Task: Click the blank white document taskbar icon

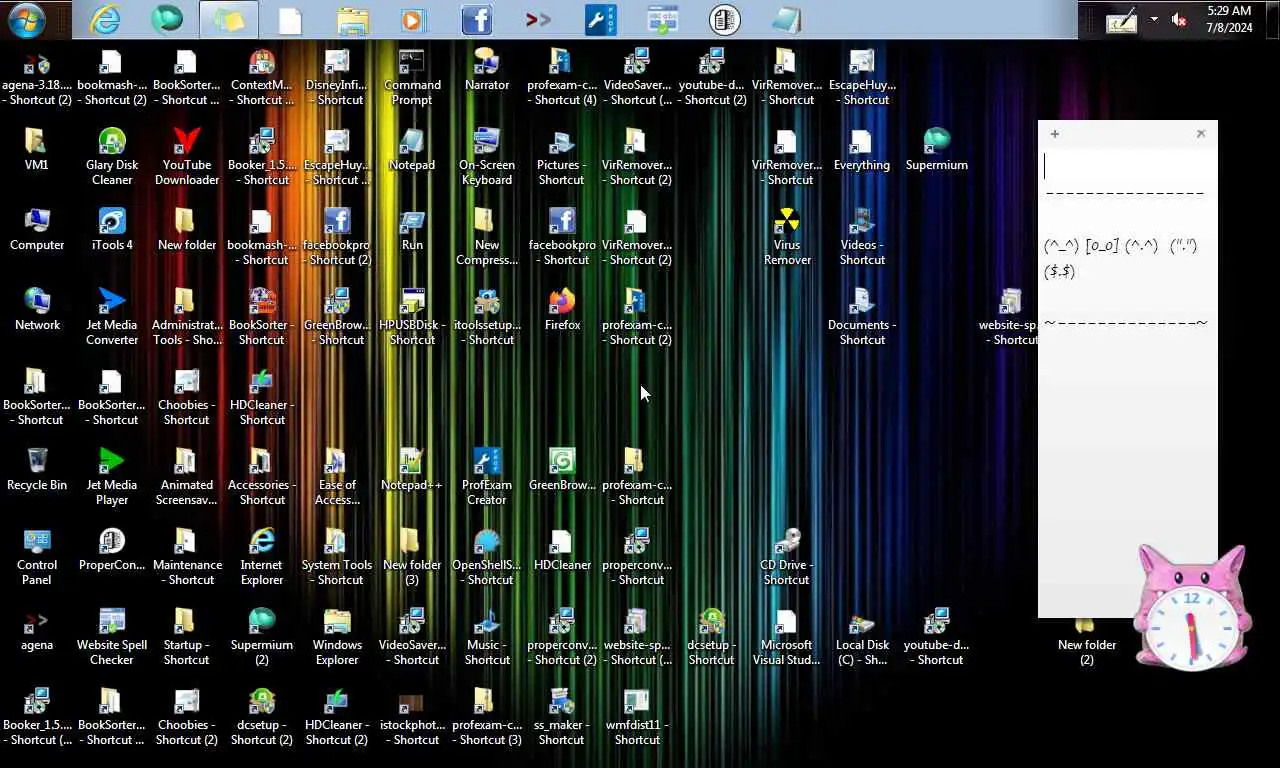Action: [290, 20]
